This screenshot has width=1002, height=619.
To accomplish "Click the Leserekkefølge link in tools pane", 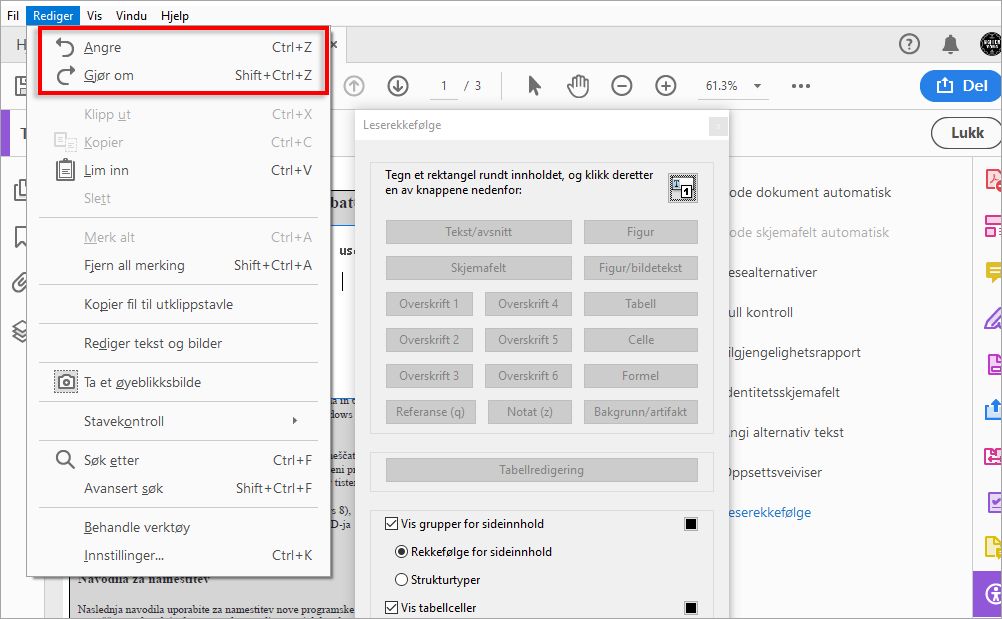I will [769, 512].
